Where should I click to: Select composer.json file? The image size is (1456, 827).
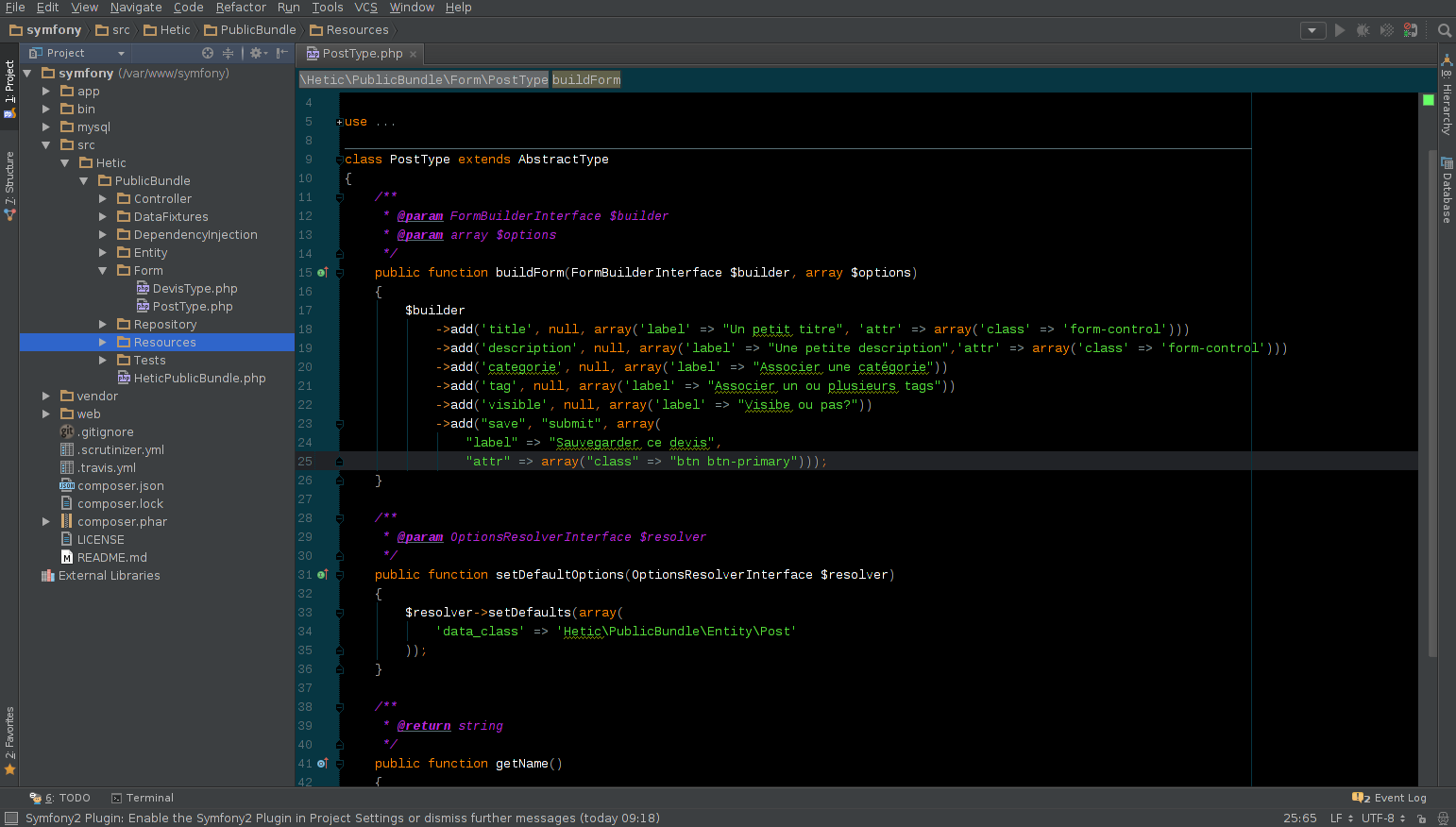(112, 486)
